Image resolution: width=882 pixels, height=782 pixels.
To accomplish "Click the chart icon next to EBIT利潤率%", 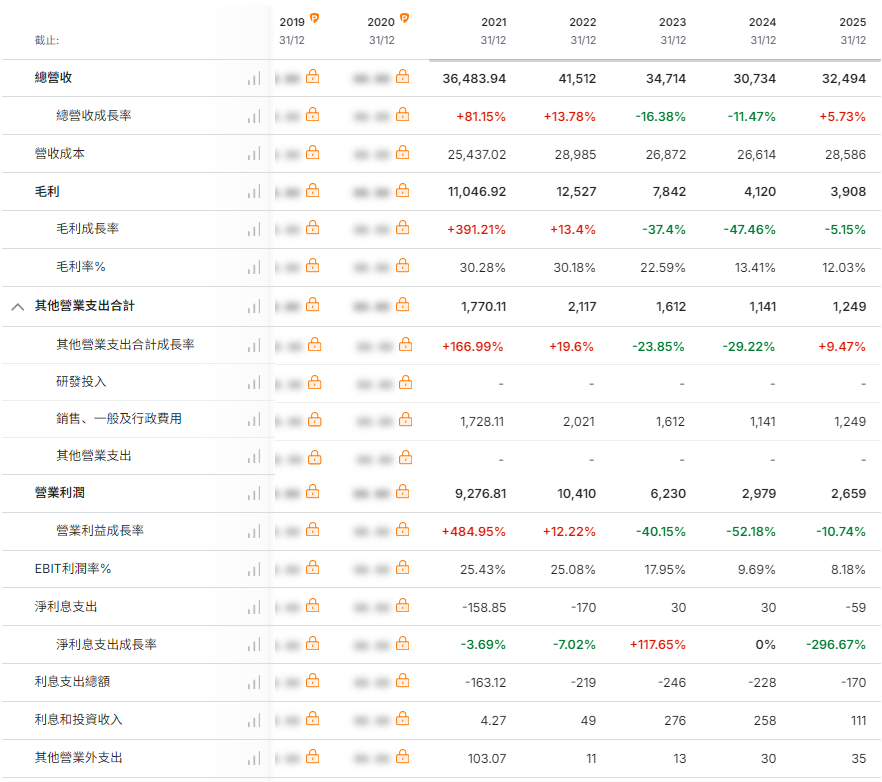I will point(254,569).
